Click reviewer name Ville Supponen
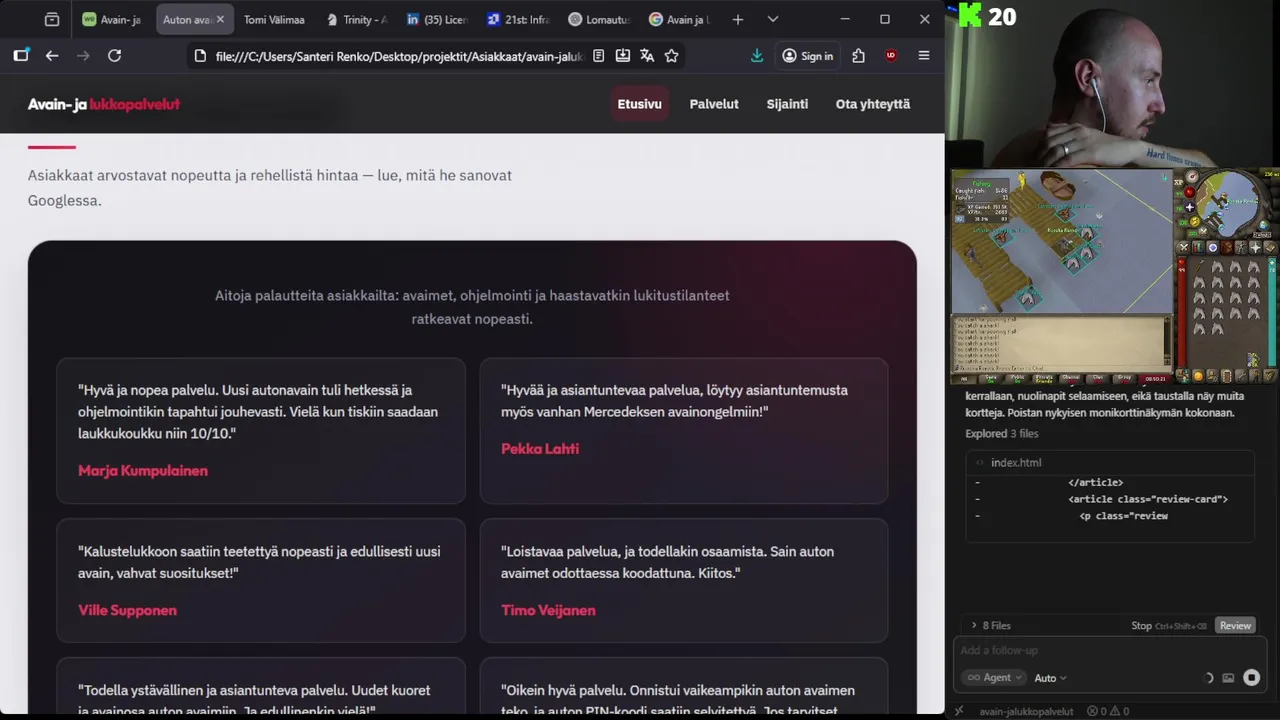 (x=127, y=610)
